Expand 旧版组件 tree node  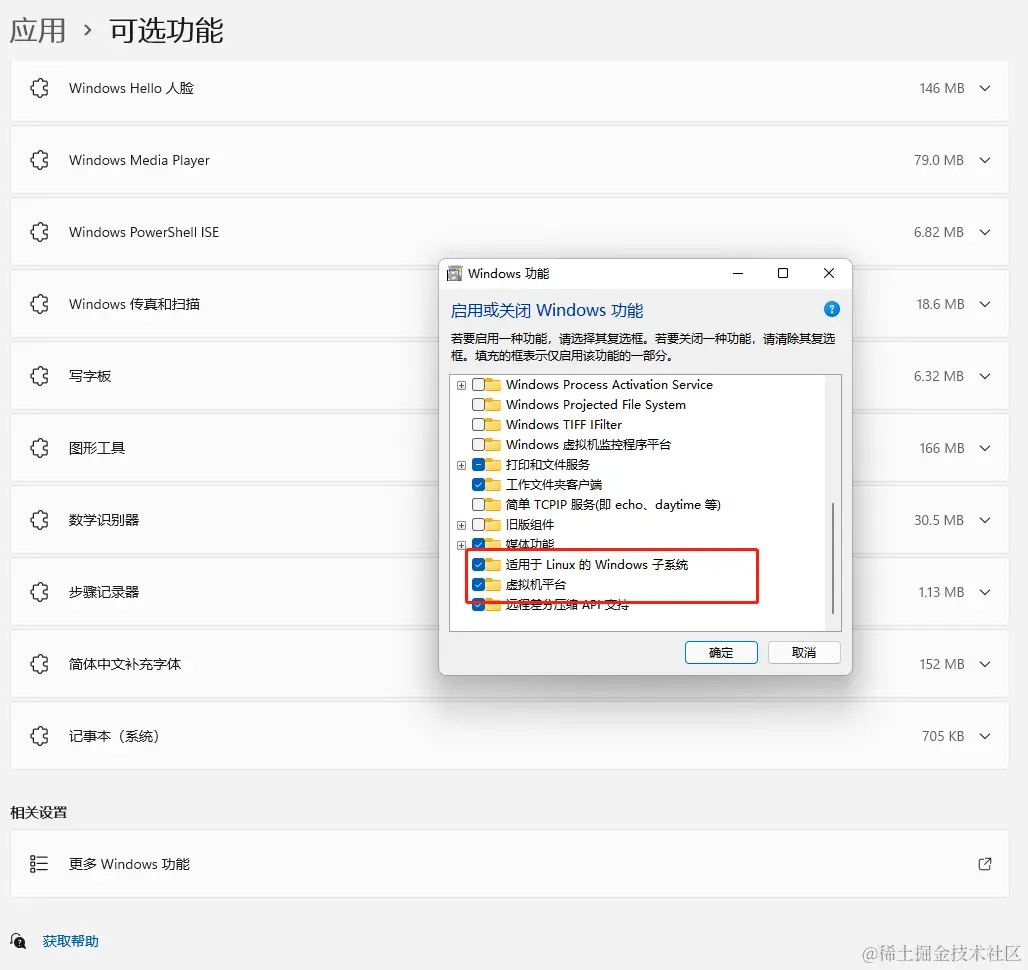pyautogui.click(x=462, y=526)
